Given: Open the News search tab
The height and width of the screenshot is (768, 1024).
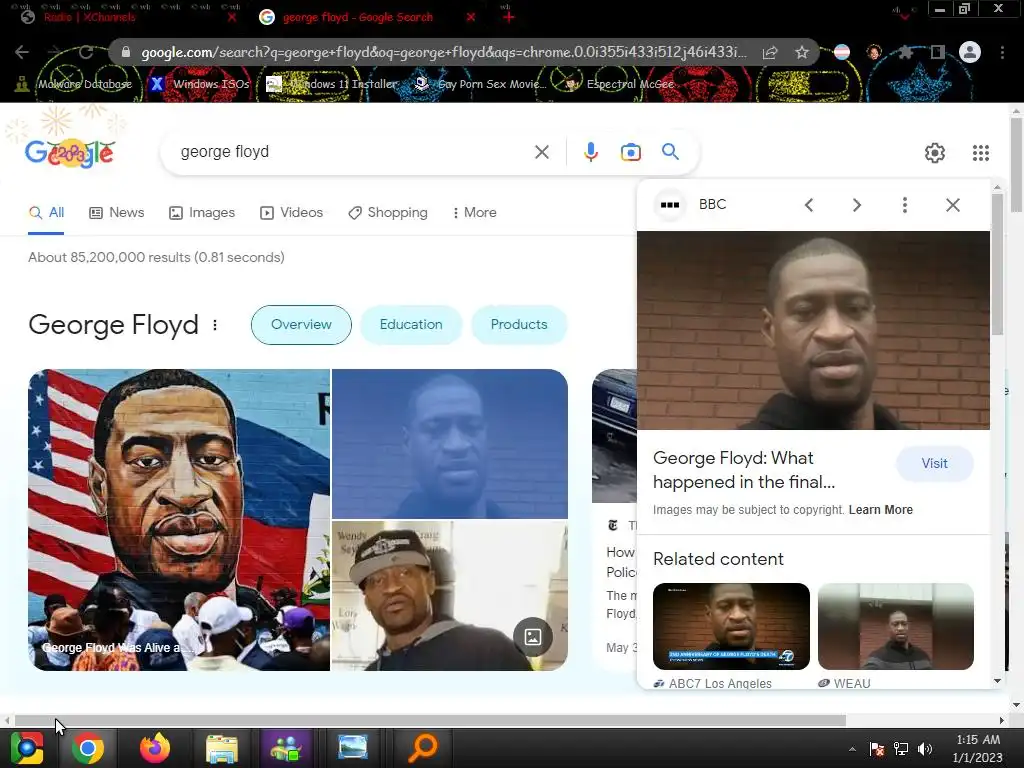Looking at the screenshot, I should (x=117, y=212).
